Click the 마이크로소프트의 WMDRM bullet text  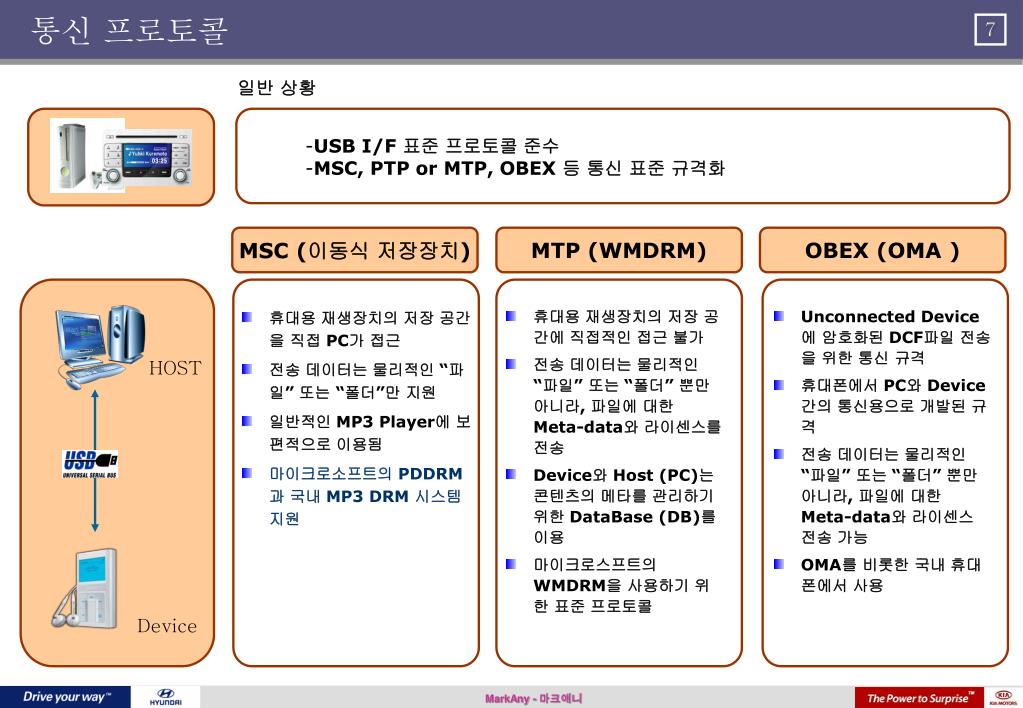(620, 585)
